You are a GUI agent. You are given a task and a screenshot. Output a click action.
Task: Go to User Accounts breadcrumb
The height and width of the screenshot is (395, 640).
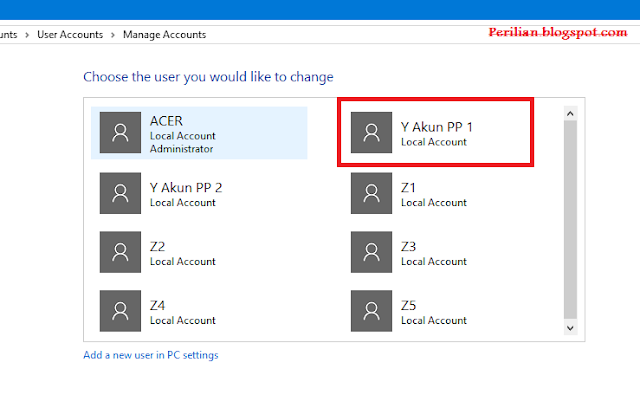tap(70, 35)
